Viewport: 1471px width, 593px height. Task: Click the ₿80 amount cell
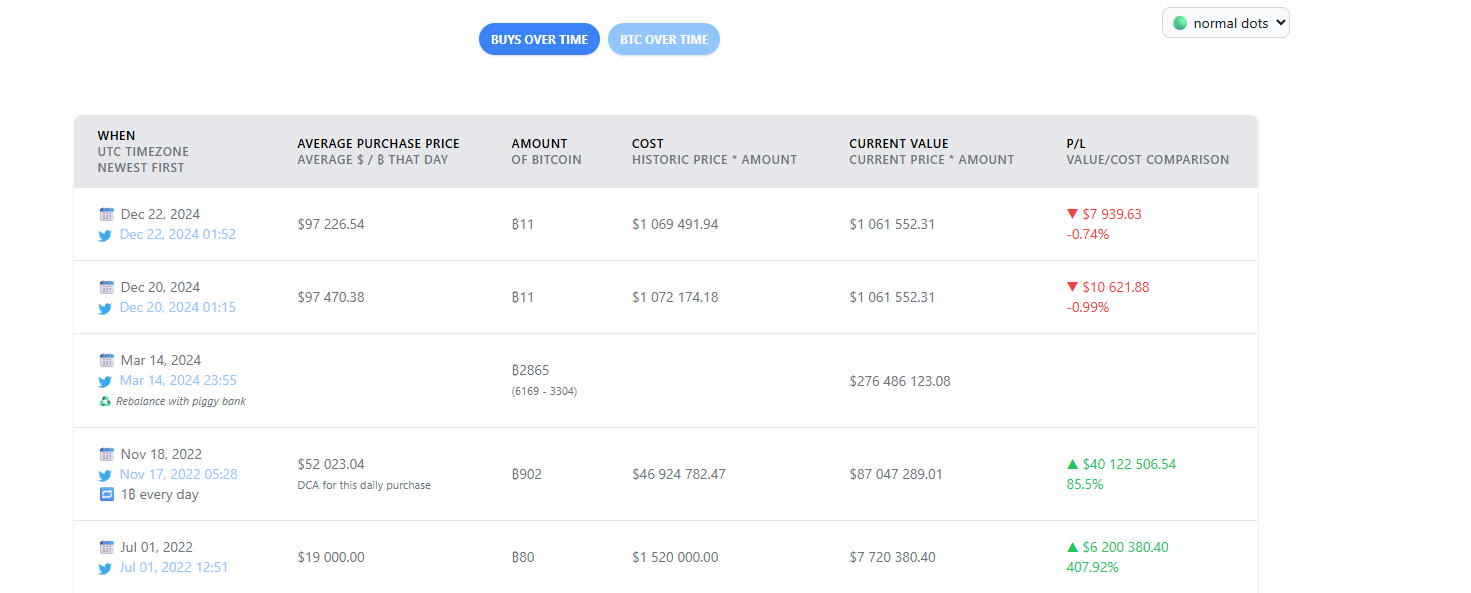pos(523,557)
